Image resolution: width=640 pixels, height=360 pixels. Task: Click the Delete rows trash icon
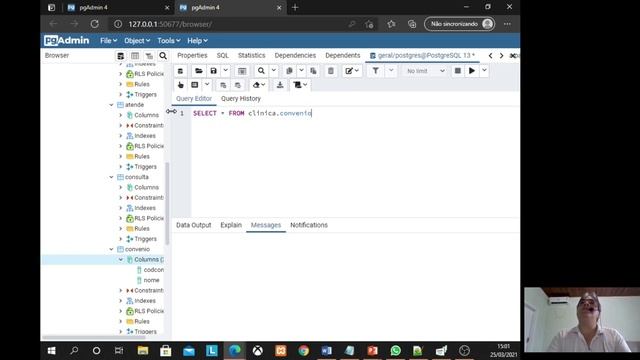(331, 71)
